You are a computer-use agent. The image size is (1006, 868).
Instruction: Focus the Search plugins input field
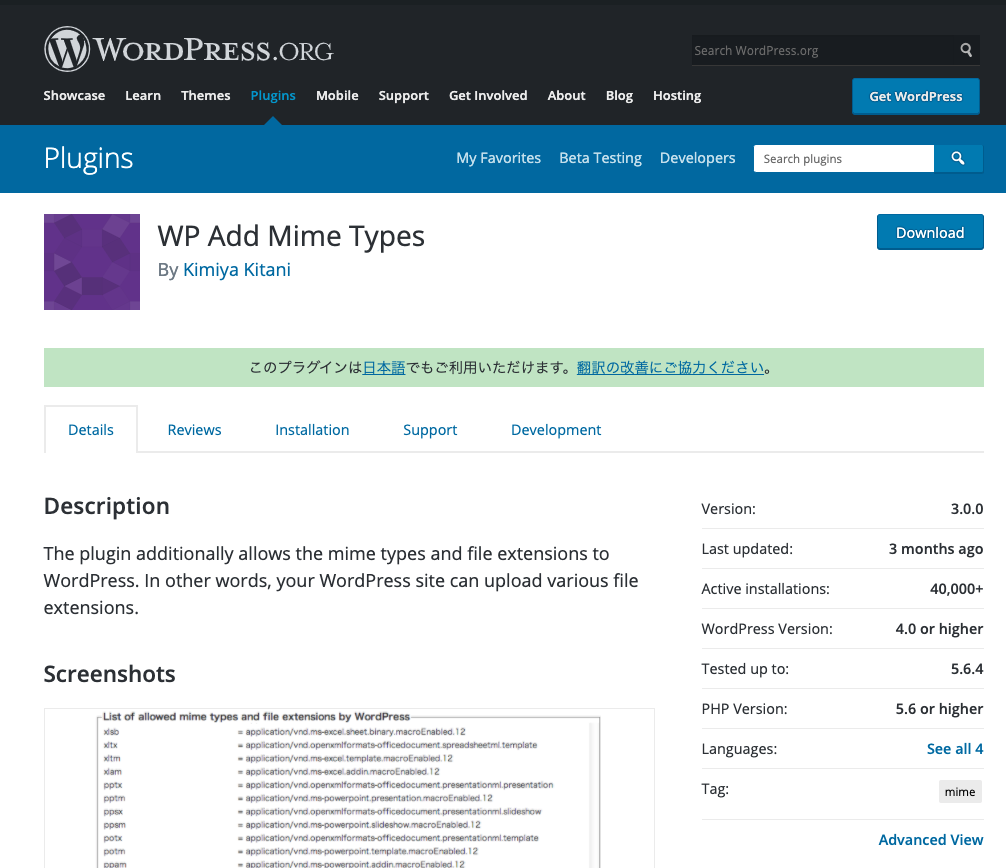pyautogui.click(x=843, y=159)
